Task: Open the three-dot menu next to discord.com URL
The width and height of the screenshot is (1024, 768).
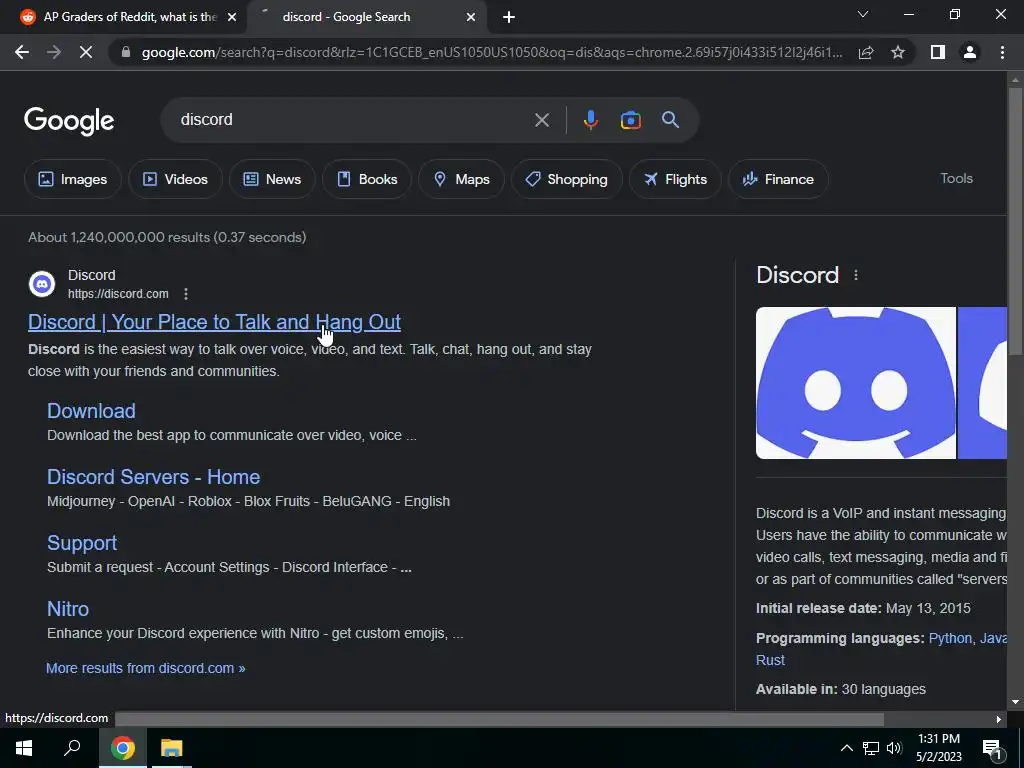Action: pos(186,294)
